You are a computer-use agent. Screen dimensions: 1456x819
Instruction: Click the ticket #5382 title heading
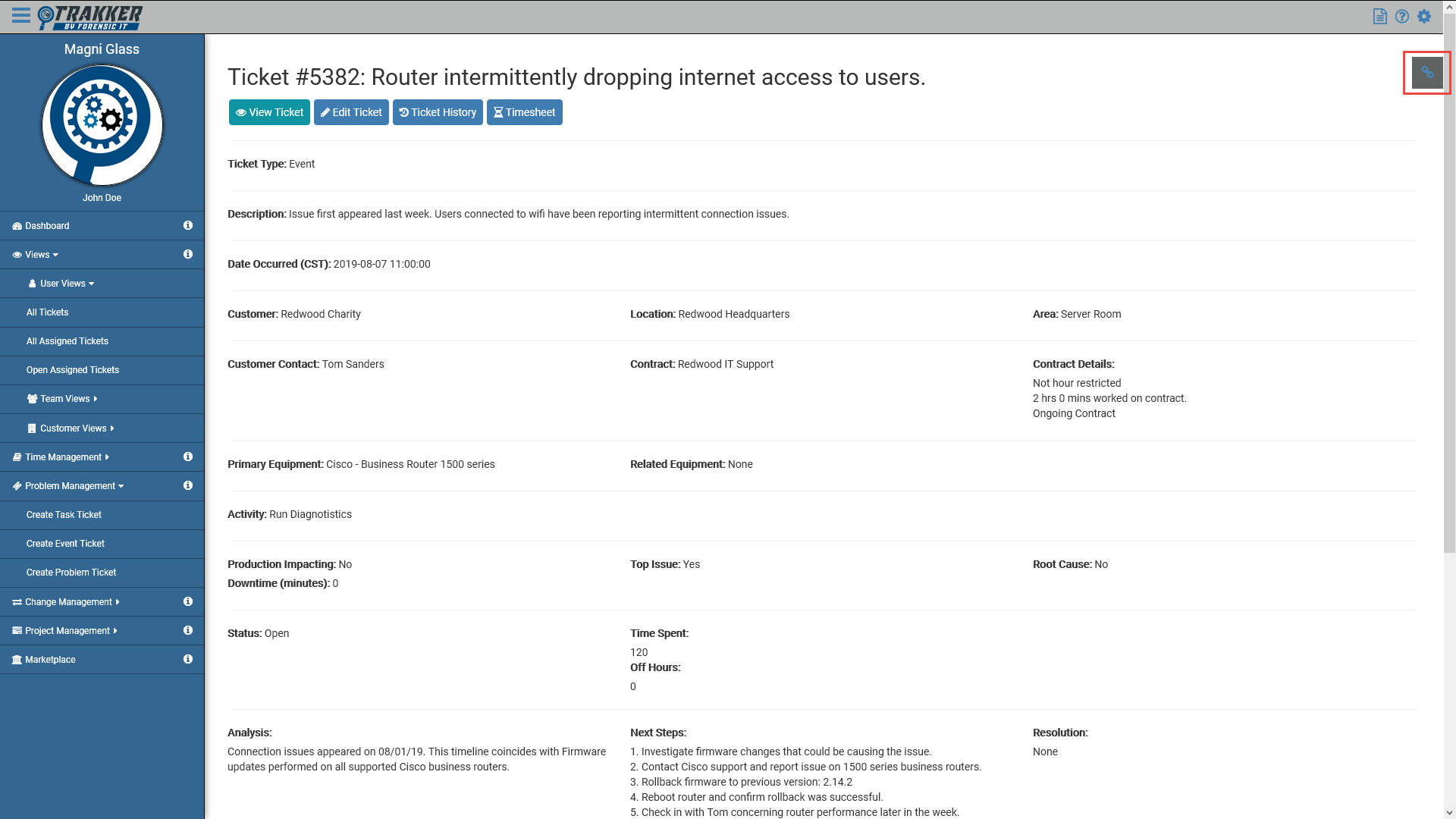[x=576, y=77]
